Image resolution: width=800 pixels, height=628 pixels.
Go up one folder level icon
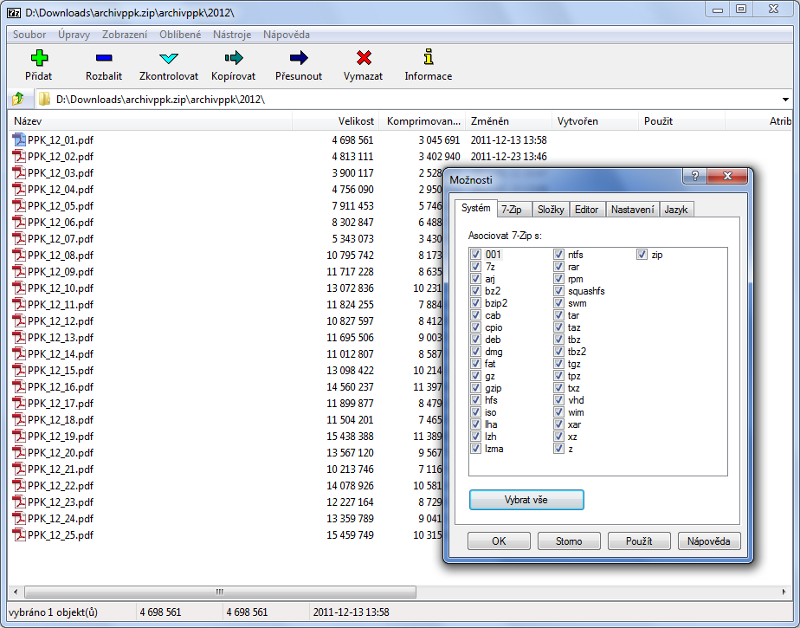[x=17, y=99]
